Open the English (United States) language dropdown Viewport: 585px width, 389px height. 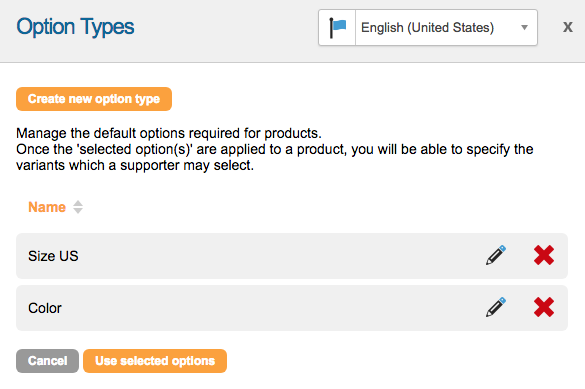click(428, 28)
